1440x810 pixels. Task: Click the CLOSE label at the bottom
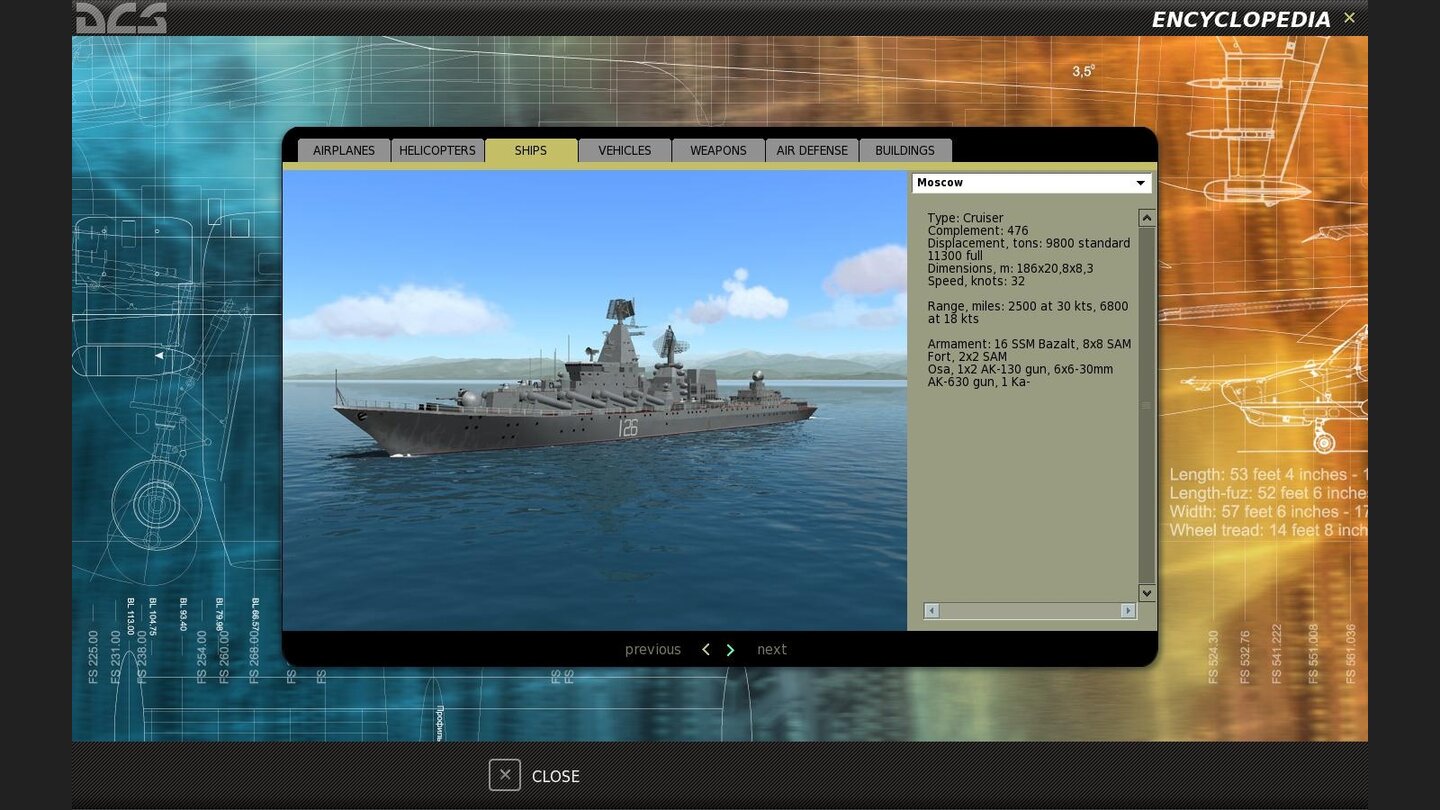click(x=556, y=776)
